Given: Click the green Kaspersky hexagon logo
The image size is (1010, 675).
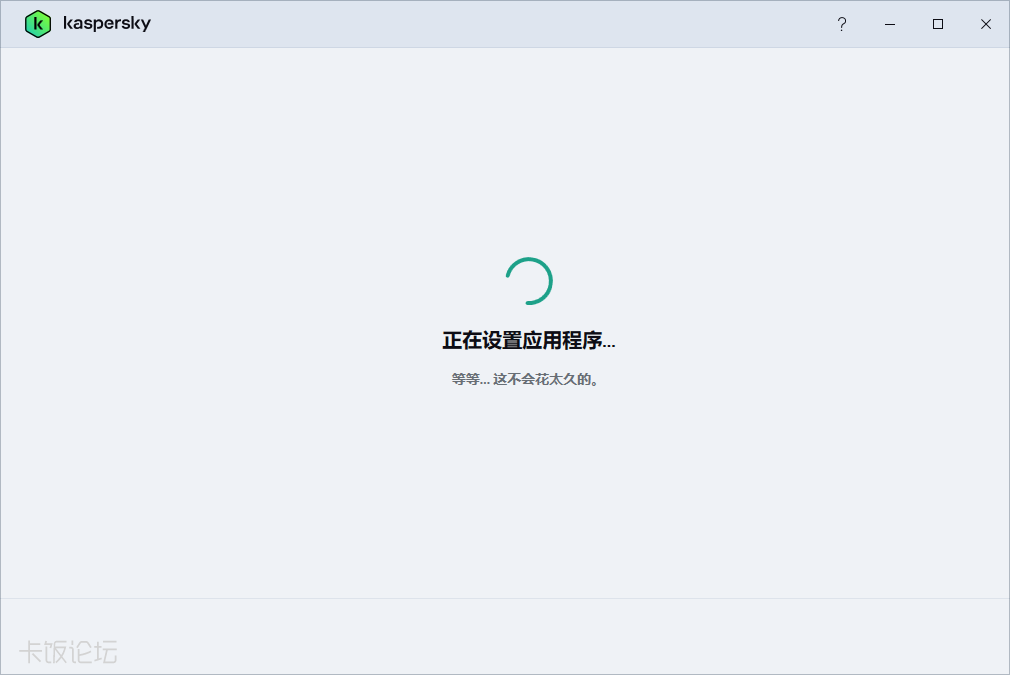Looking at the screenshot, I should pos(38,24).
